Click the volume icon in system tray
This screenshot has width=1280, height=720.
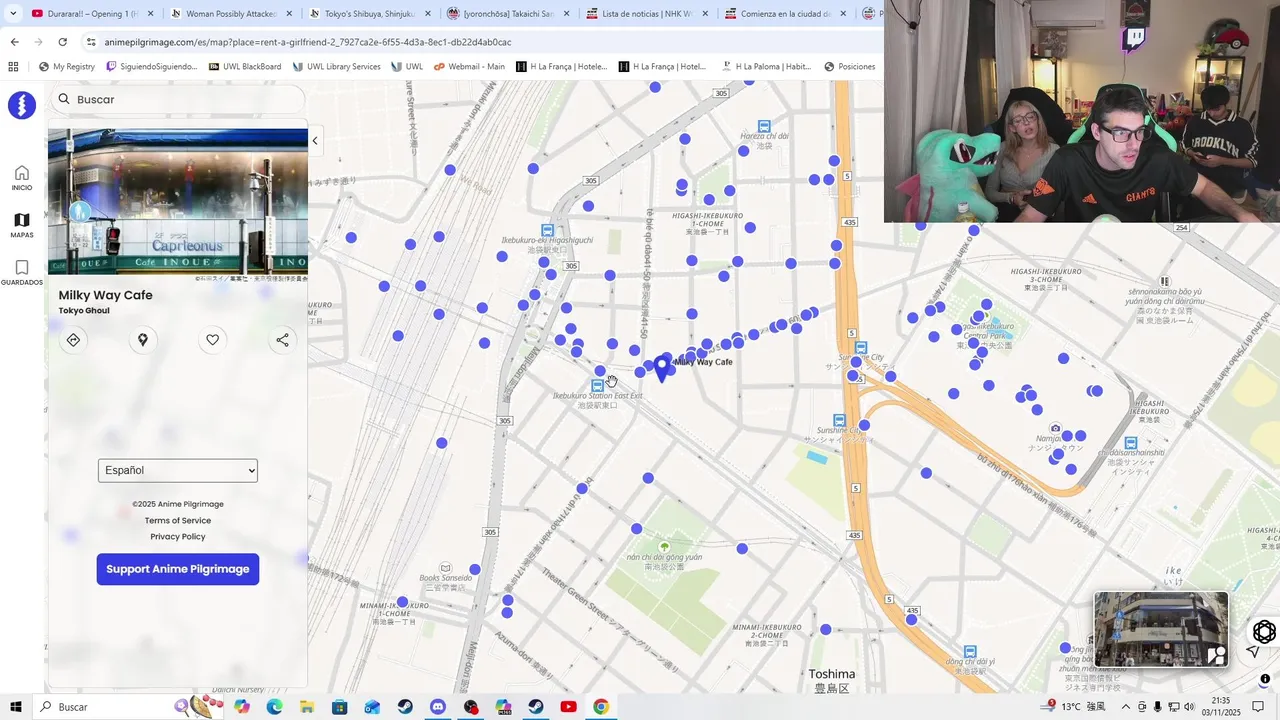coord(1190,707)
